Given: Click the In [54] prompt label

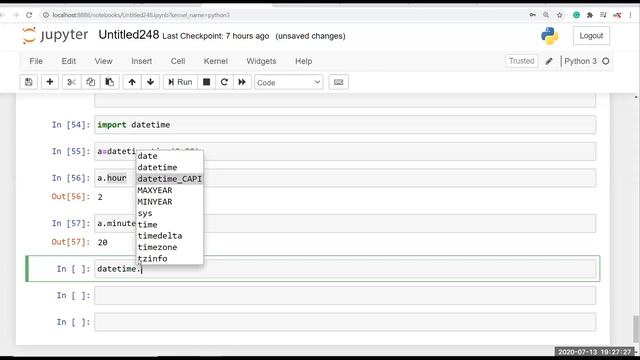Looking at the screenshot, I should [71, 125].
